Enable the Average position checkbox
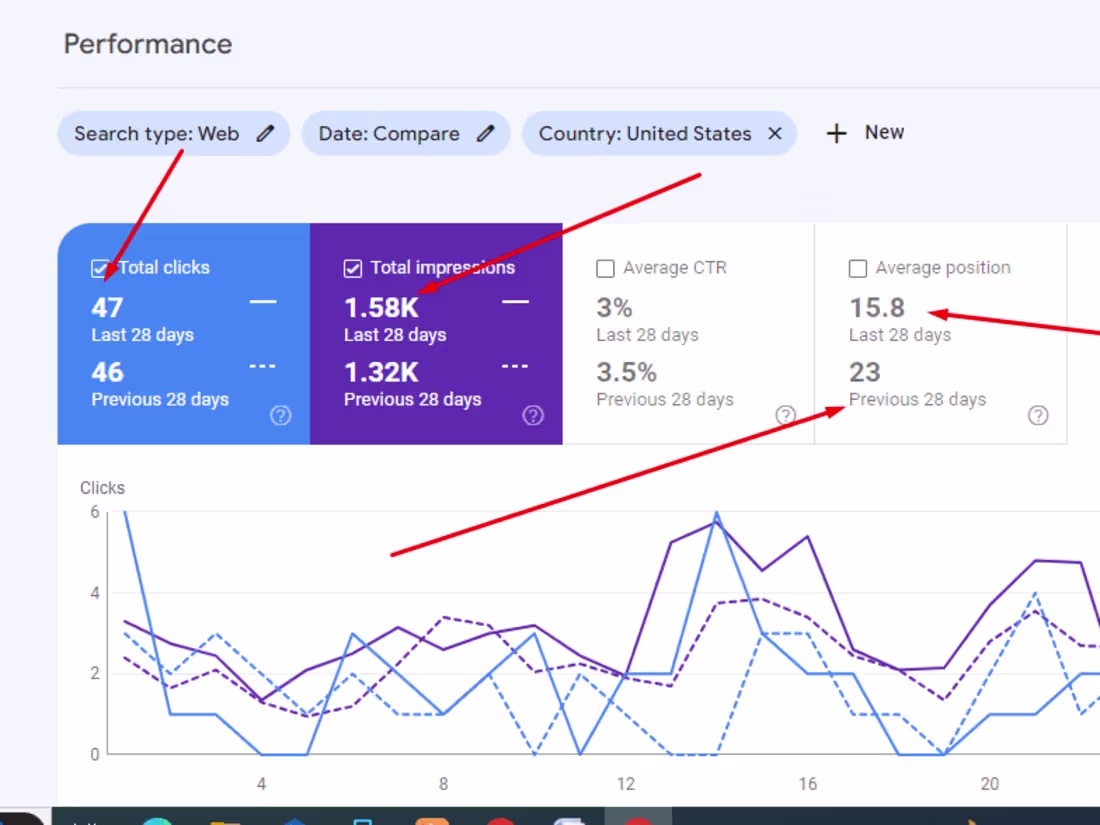Image resolution: width=1100 pixels, height=825 pixels. coord(857,268)
